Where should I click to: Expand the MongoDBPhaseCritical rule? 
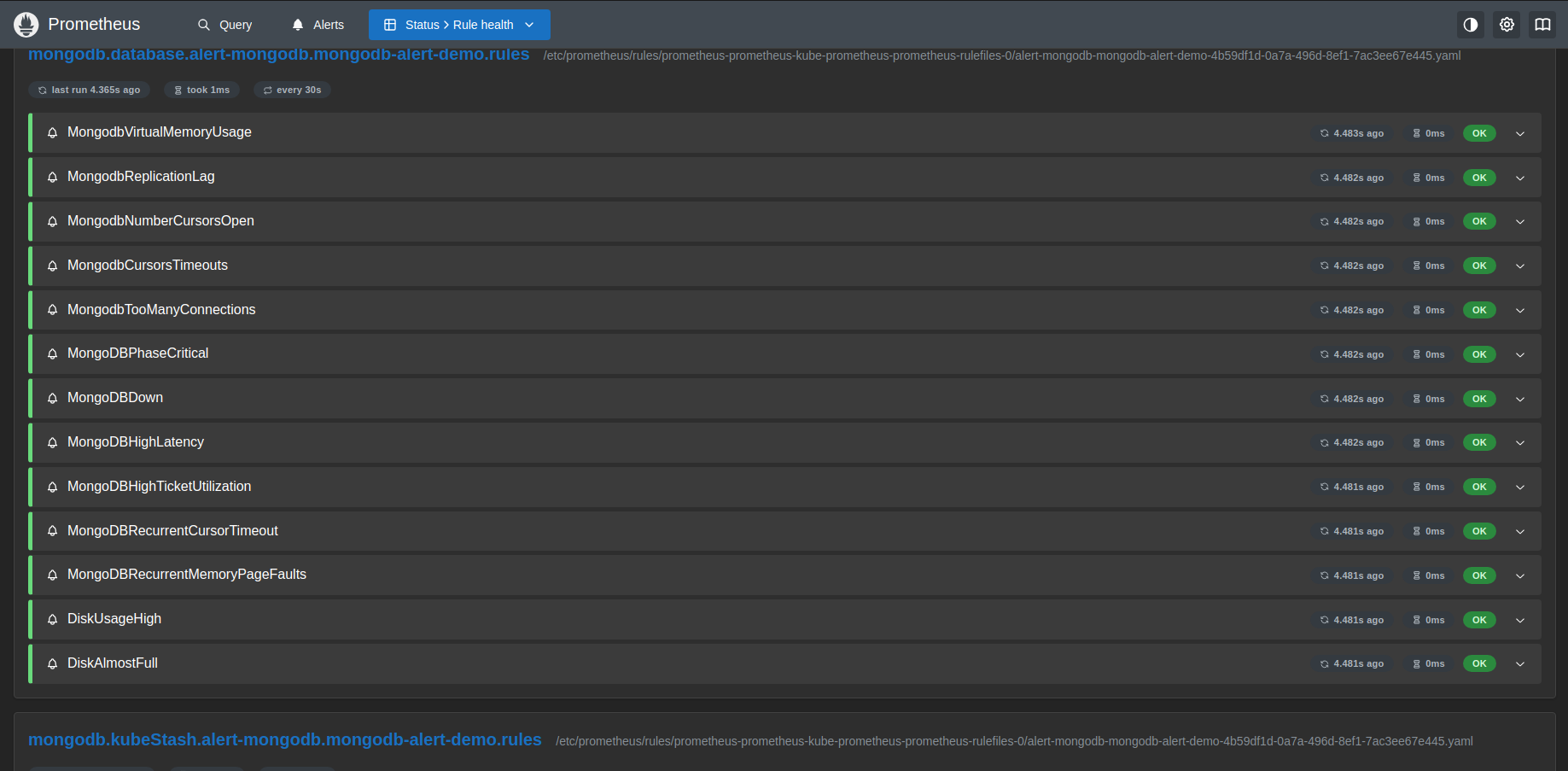point(1520,354)
